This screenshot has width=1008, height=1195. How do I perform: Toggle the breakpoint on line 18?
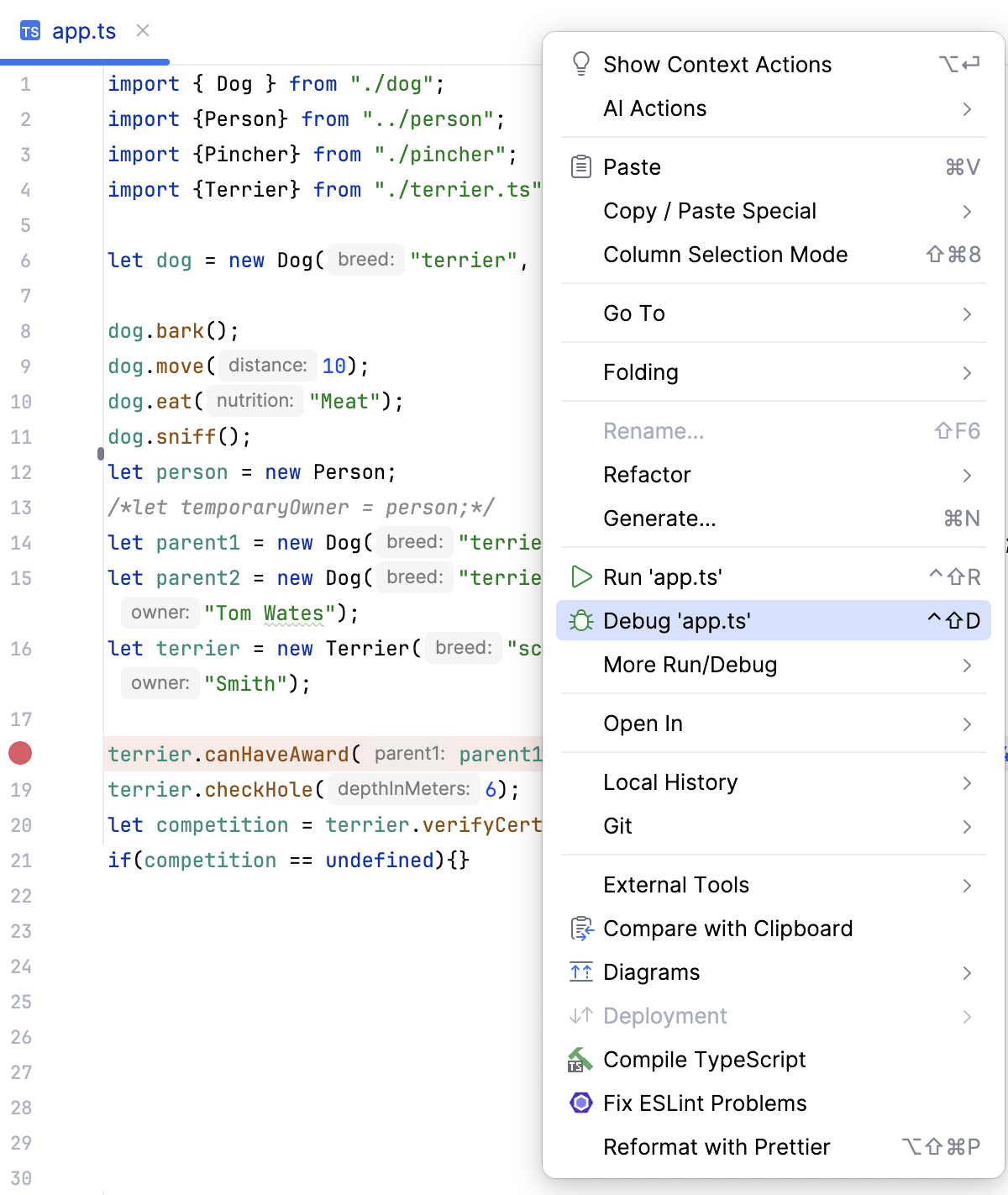[20, 754]
